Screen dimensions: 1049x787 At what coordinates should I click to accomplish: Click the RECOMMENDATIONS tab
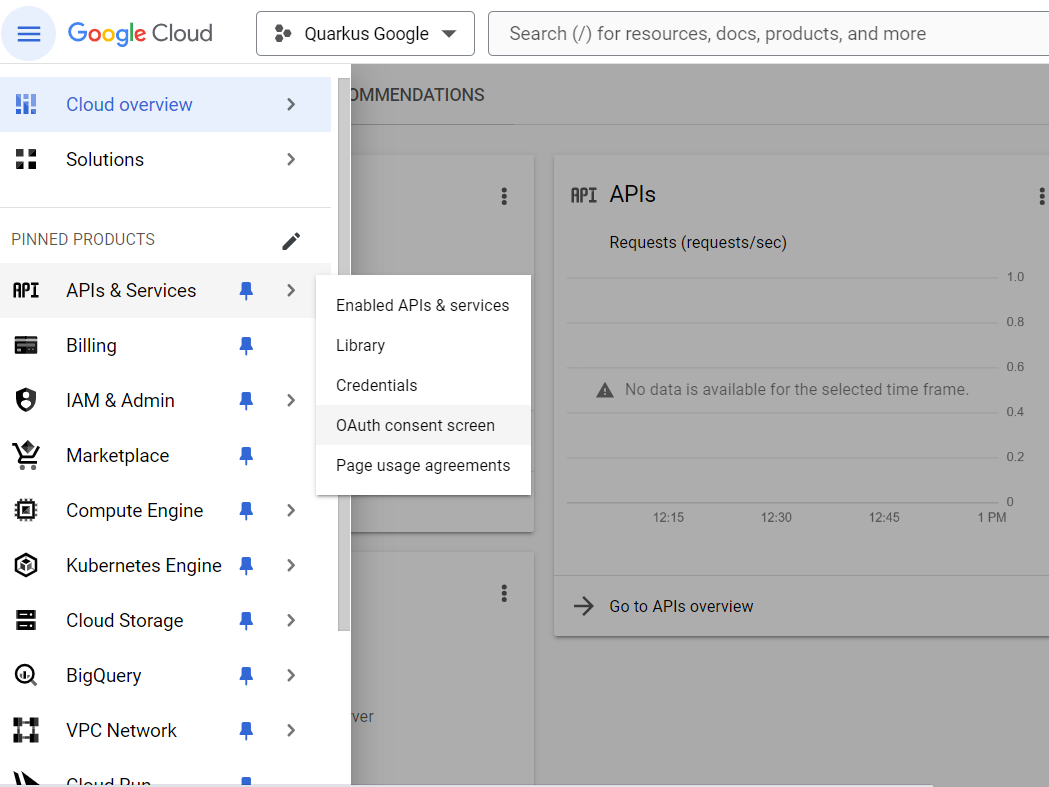417,95
